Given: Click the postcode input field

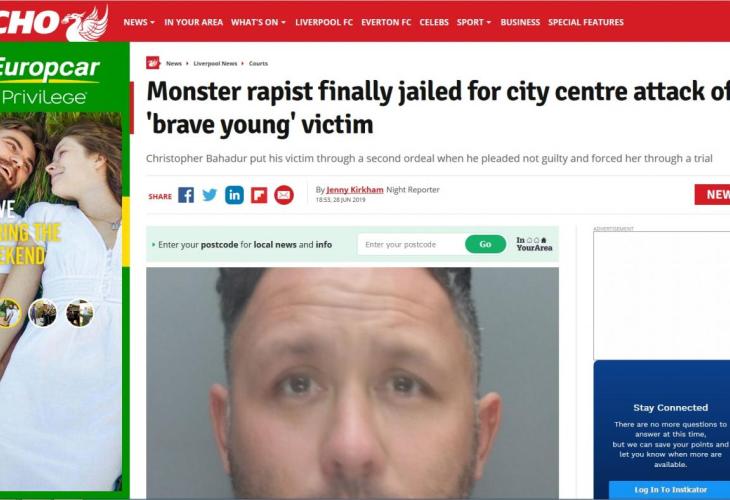Looking at the screenshot, I should pyautogui.click(x=411, y=244).
